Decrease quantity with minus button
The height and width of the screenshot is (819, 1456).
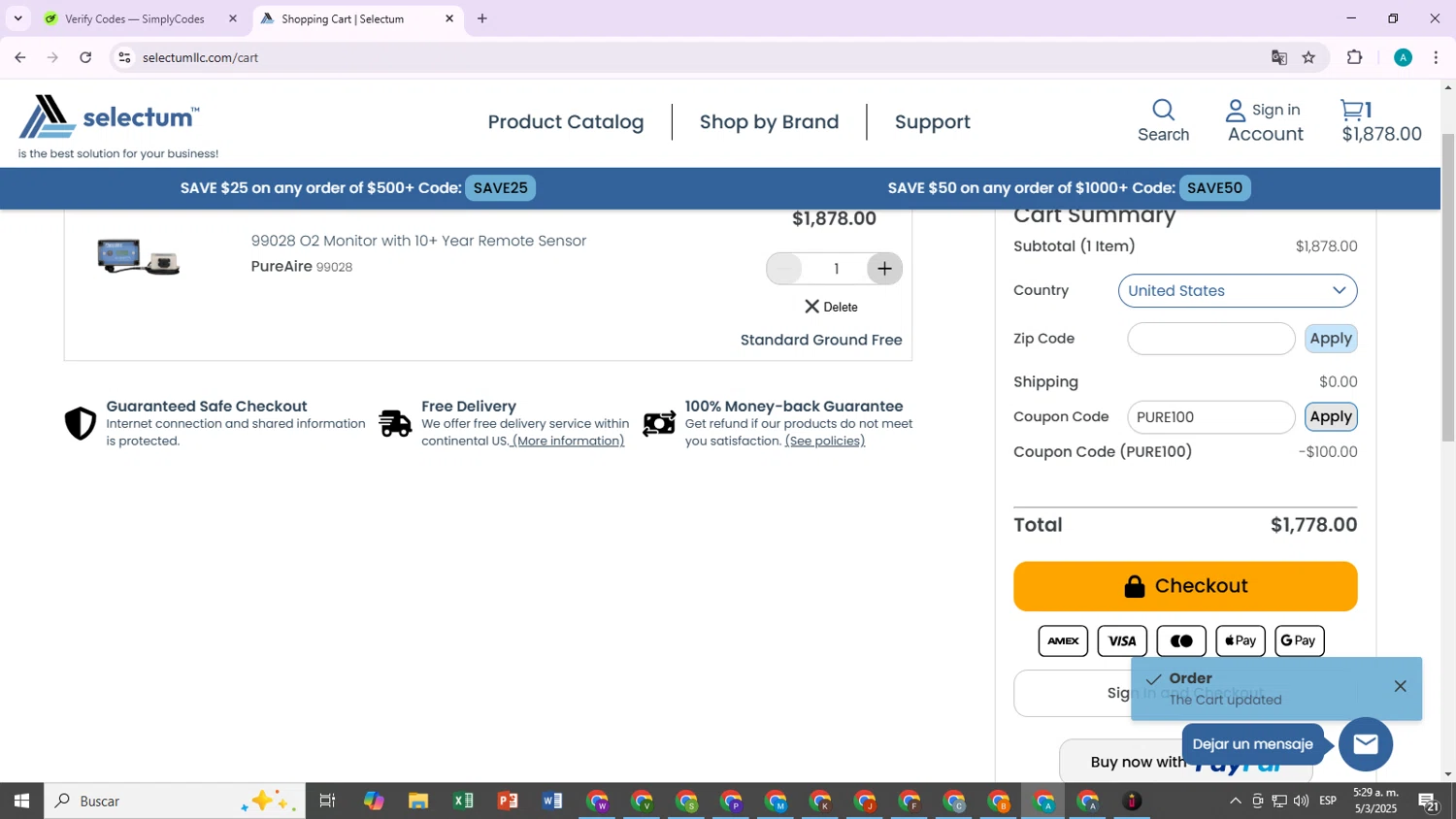coord(784,269)
